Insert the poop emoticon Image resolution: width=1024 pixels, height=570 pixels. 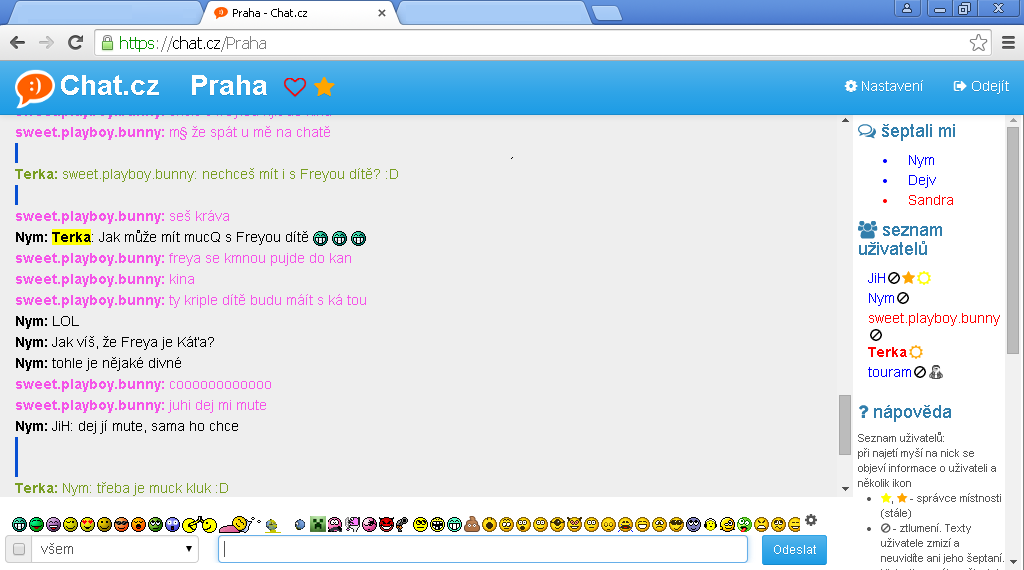point(472,524)
